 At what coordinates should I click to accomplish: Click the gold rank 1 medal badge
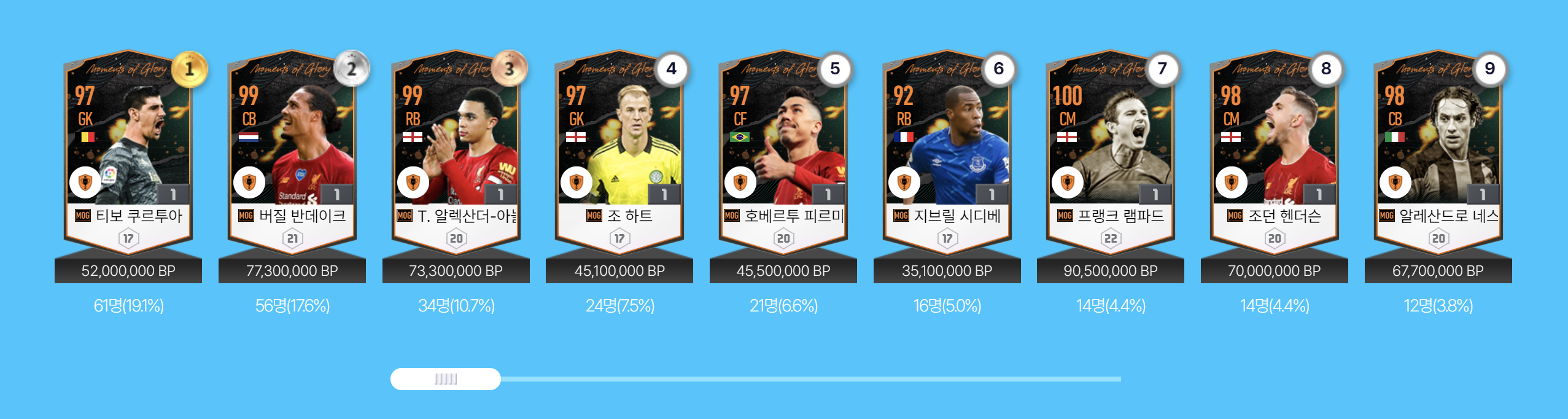pos(190,69)
